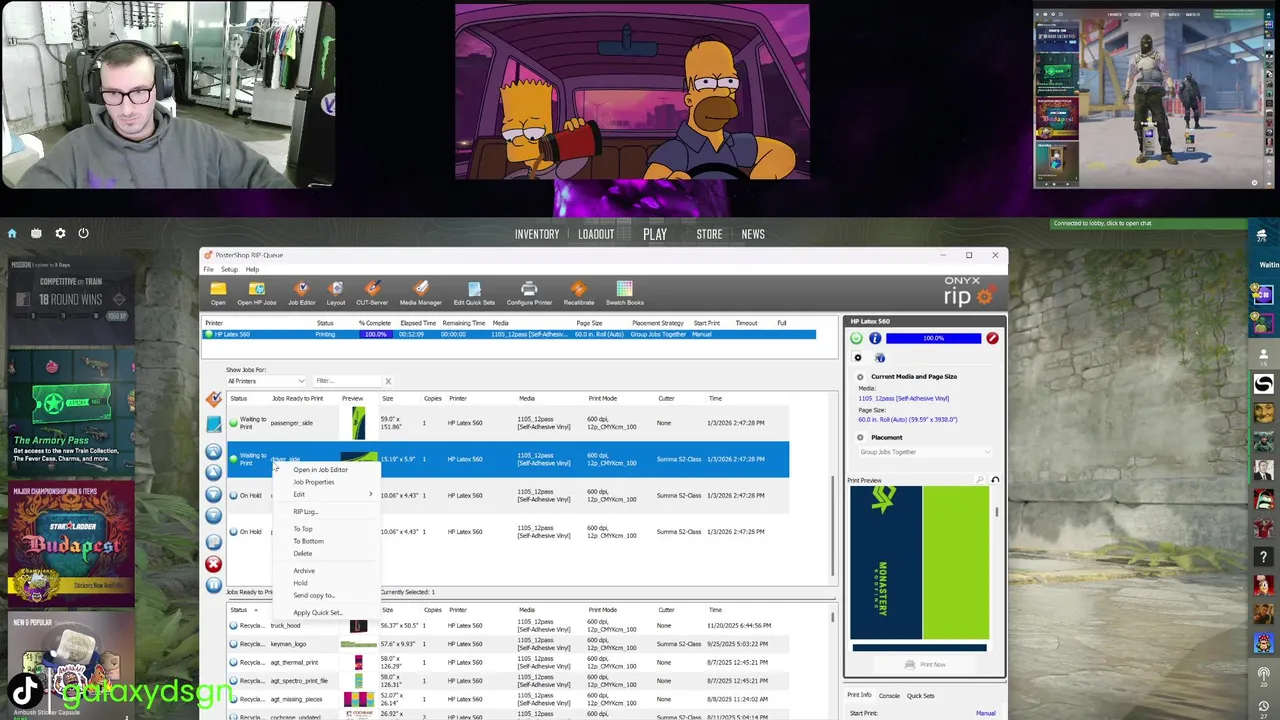The image size is (1280, 720).
Task: Clear the job filter with the X icon
Action: click(x=388, y=381)
